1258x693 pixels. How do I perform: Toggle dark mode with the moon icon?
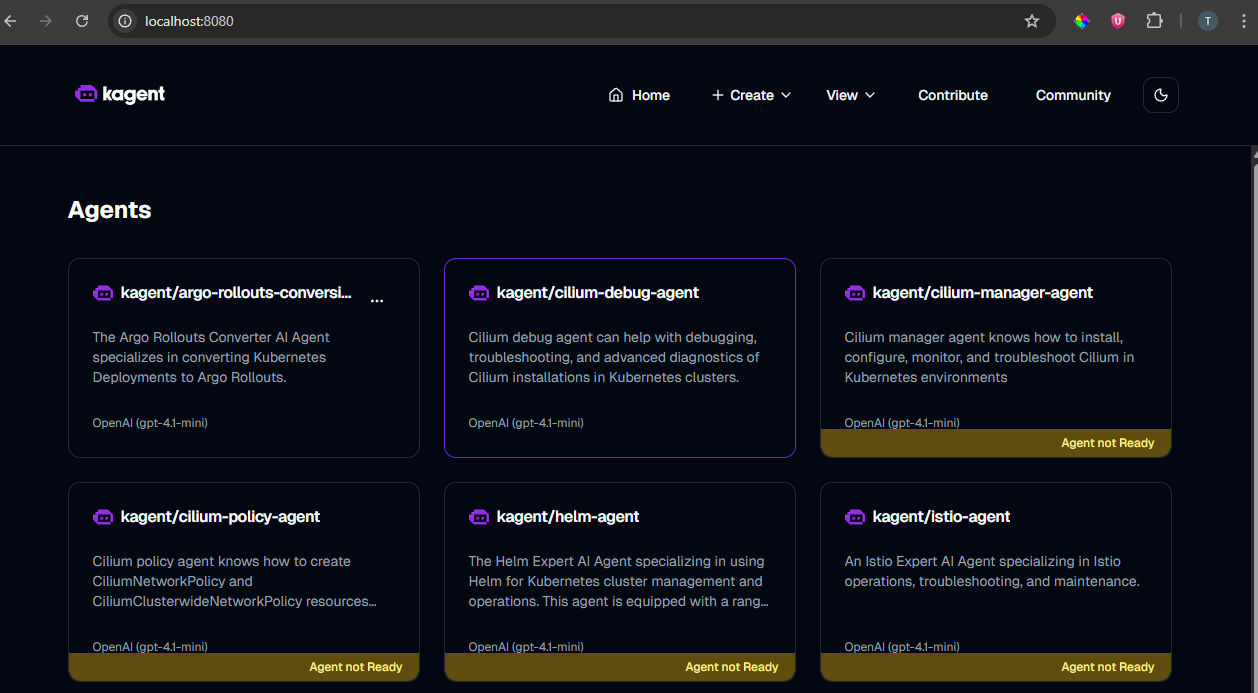click(x=1161, y=95)
